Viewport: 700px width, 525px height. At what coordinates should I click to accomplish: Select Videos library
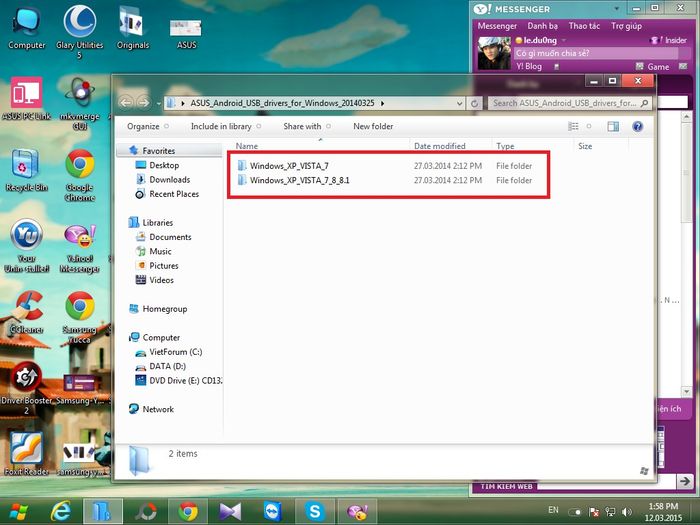(x=154, y=280)
